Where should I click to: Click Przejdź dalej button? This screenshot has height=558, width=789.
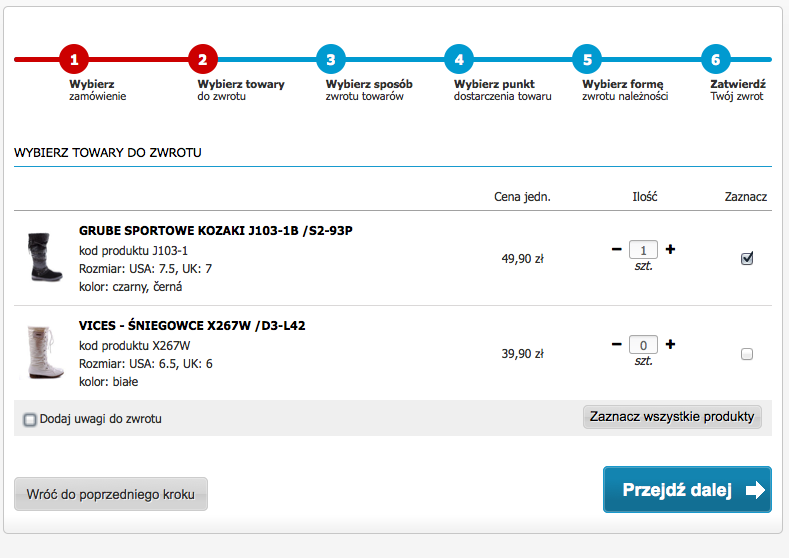pos(687,490)
